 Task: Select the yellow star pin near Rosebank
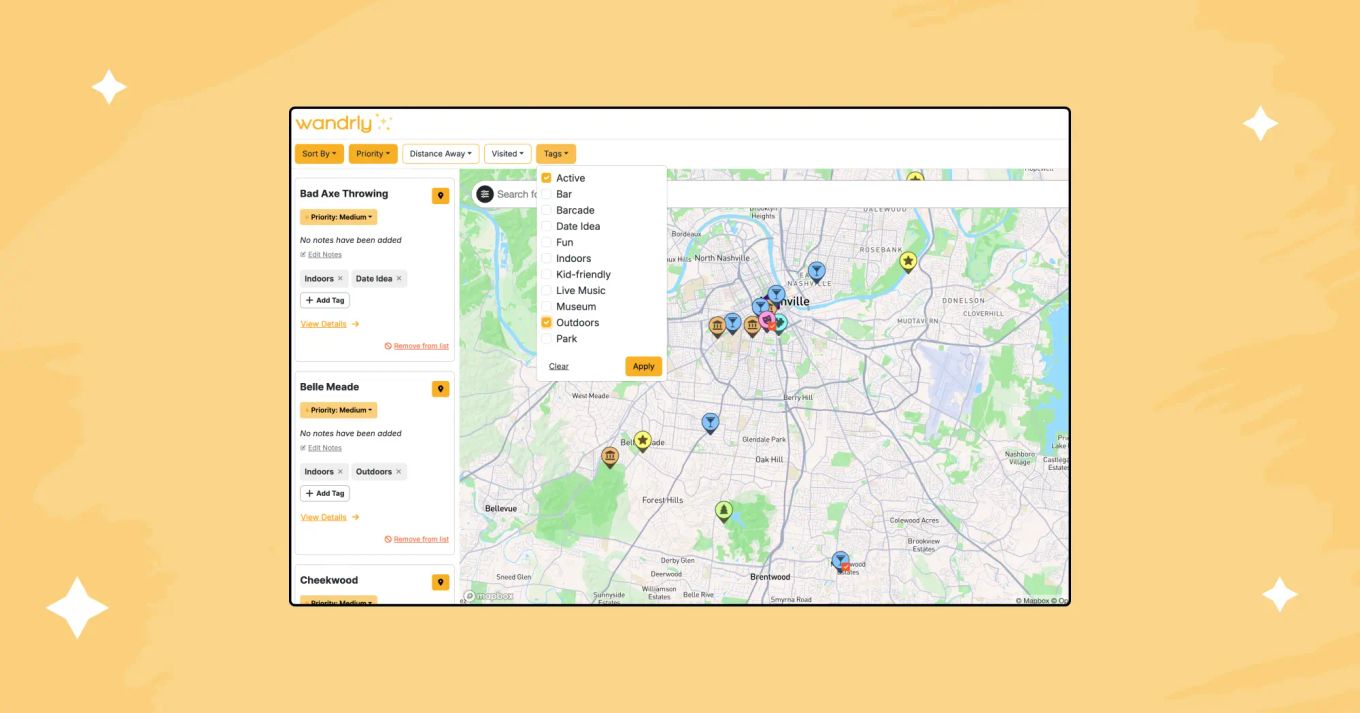pyautogui.click(x=908, y=261)
